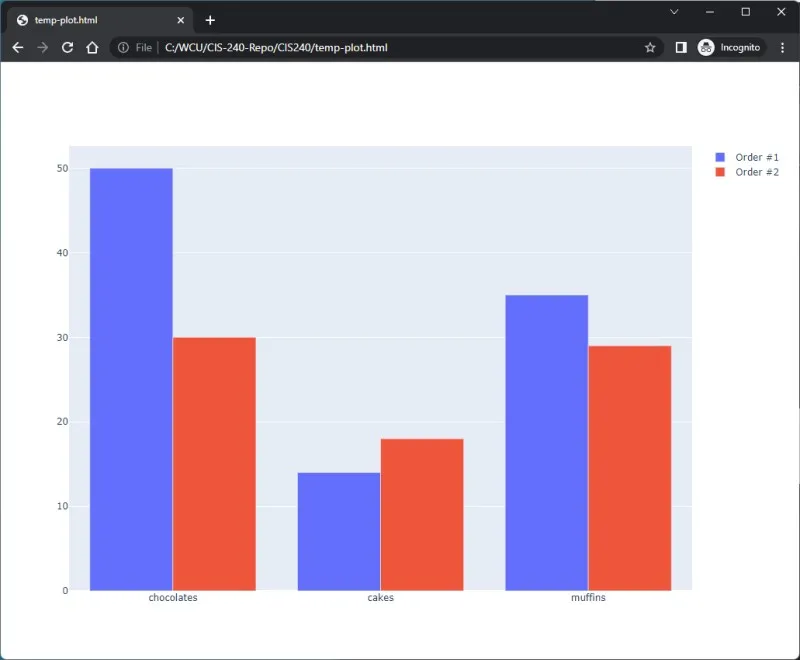Click the browser forward arrow

(42, 47)
